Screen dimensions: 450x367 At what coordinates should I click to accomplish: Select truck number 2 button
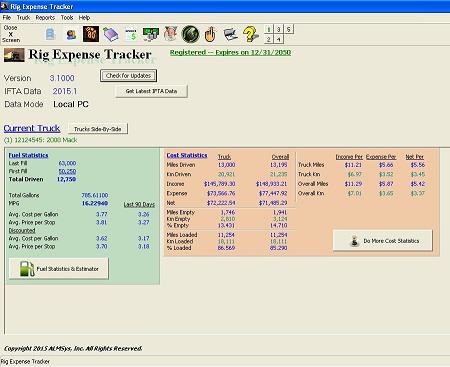[x=269, y=39]
